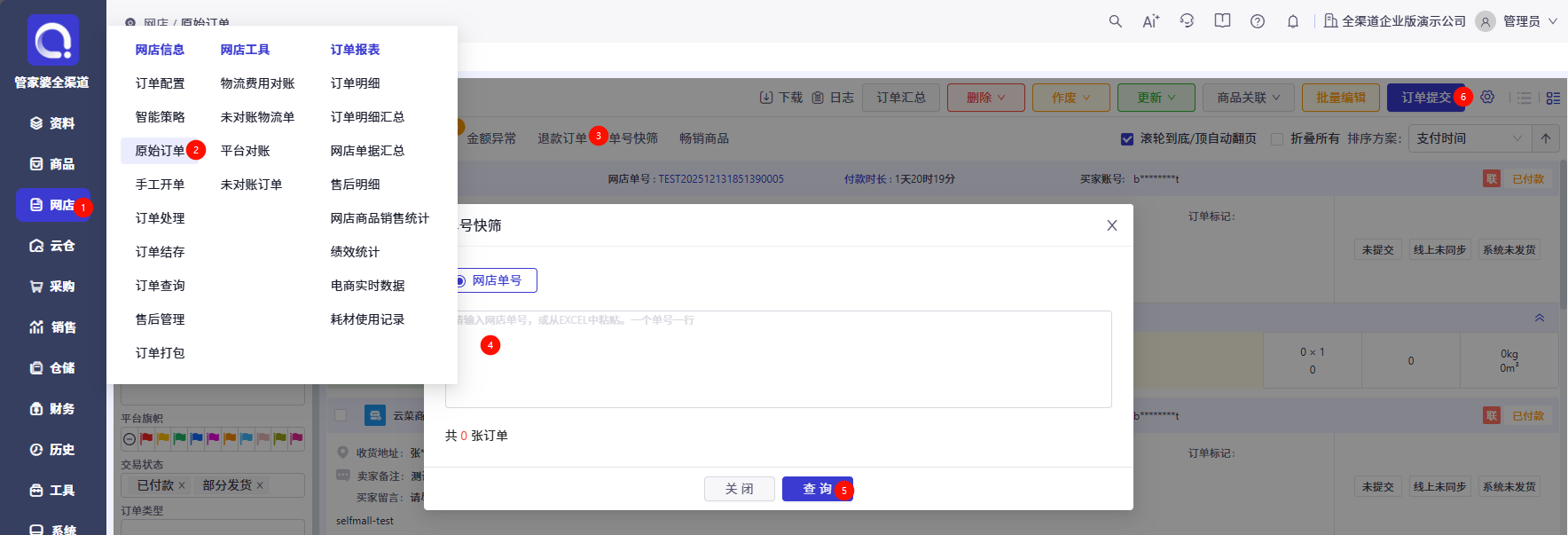
Task: Open the 云仓 module in sidebar
Action: (x=52, y=246)
